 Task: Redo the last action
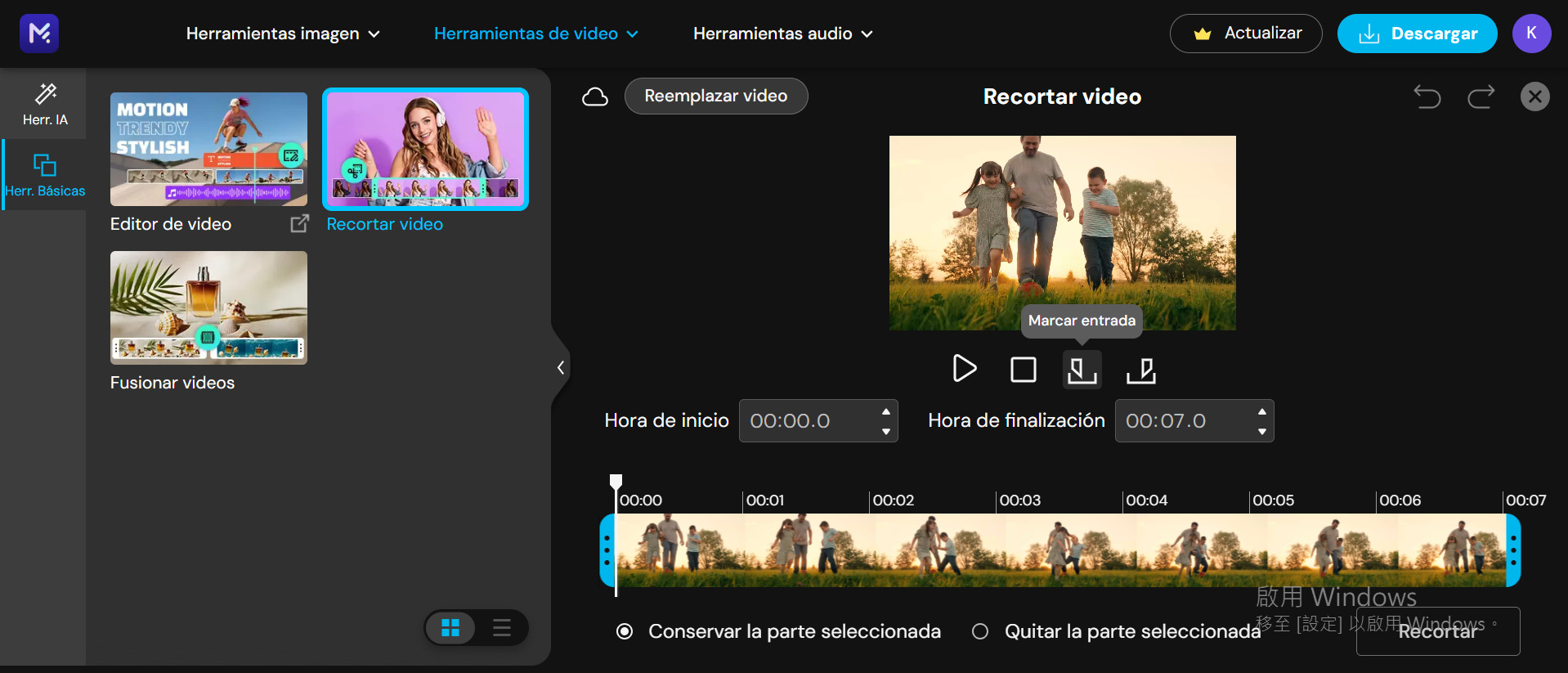[x=1481, y=96]
